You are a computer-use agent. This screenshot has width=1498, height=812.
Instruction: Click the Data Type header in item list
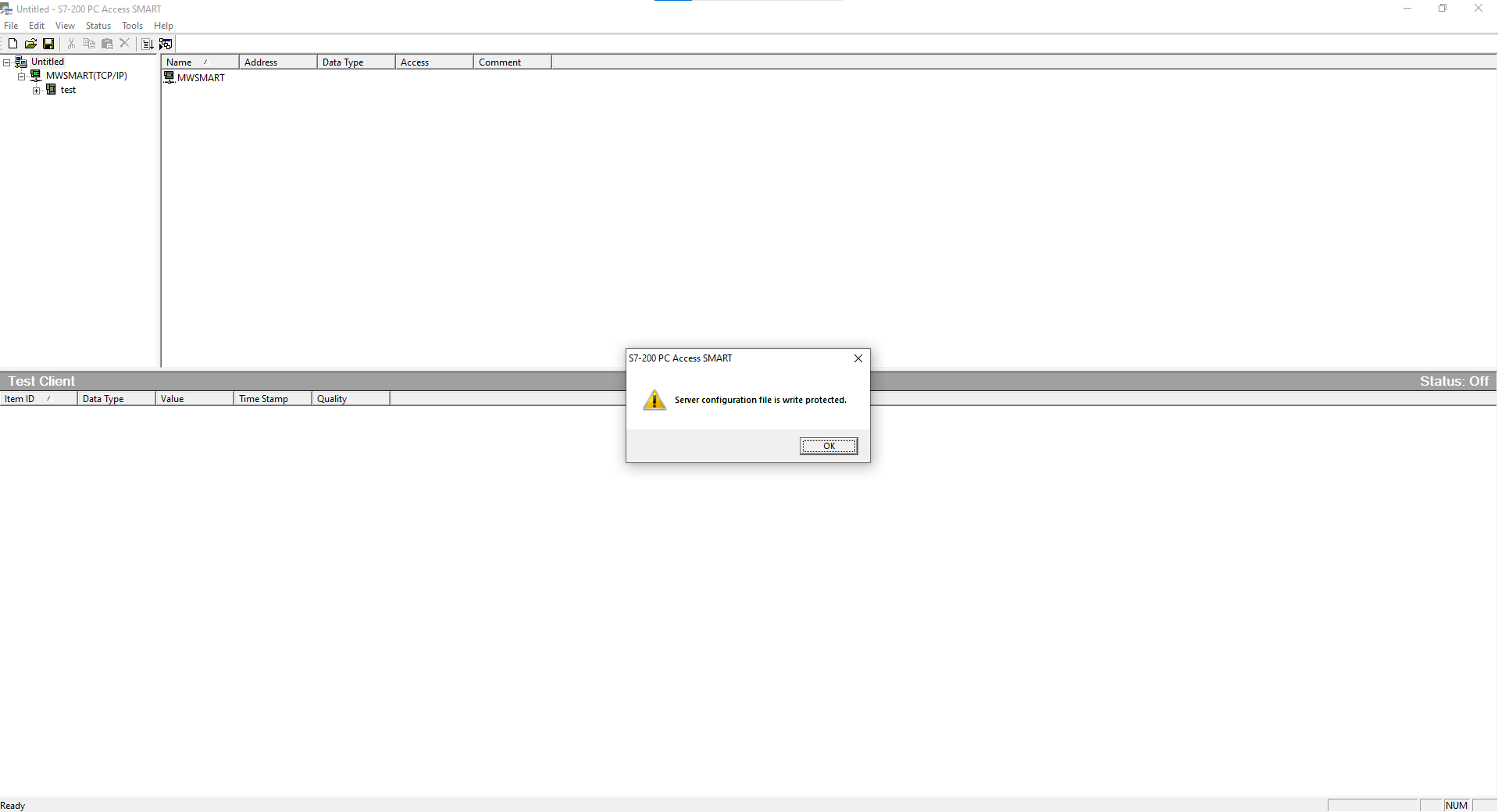coord(356,62)
